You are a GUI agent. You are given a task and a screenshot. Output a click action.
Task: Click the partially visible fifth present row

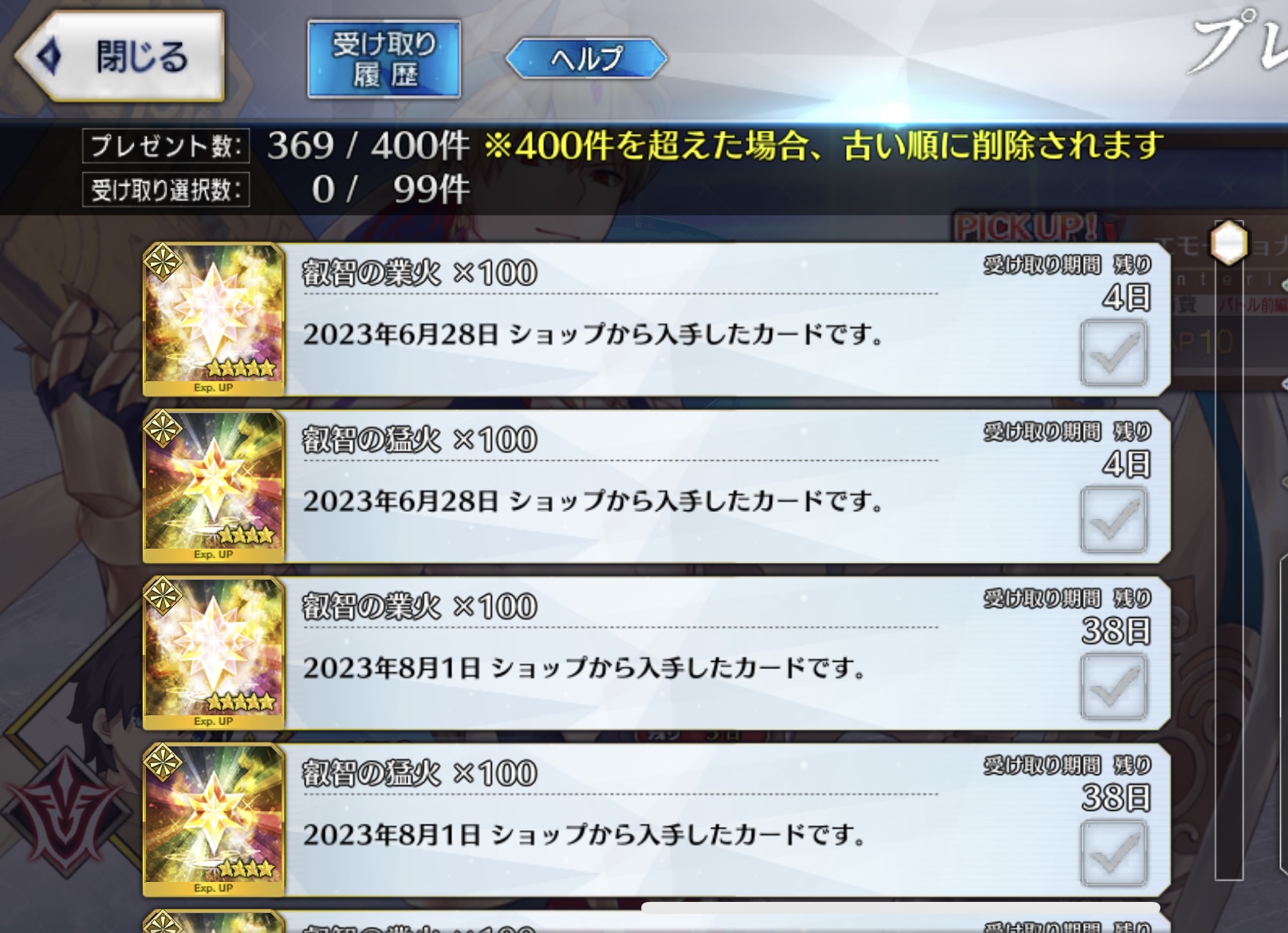click(x=656, y=922)
